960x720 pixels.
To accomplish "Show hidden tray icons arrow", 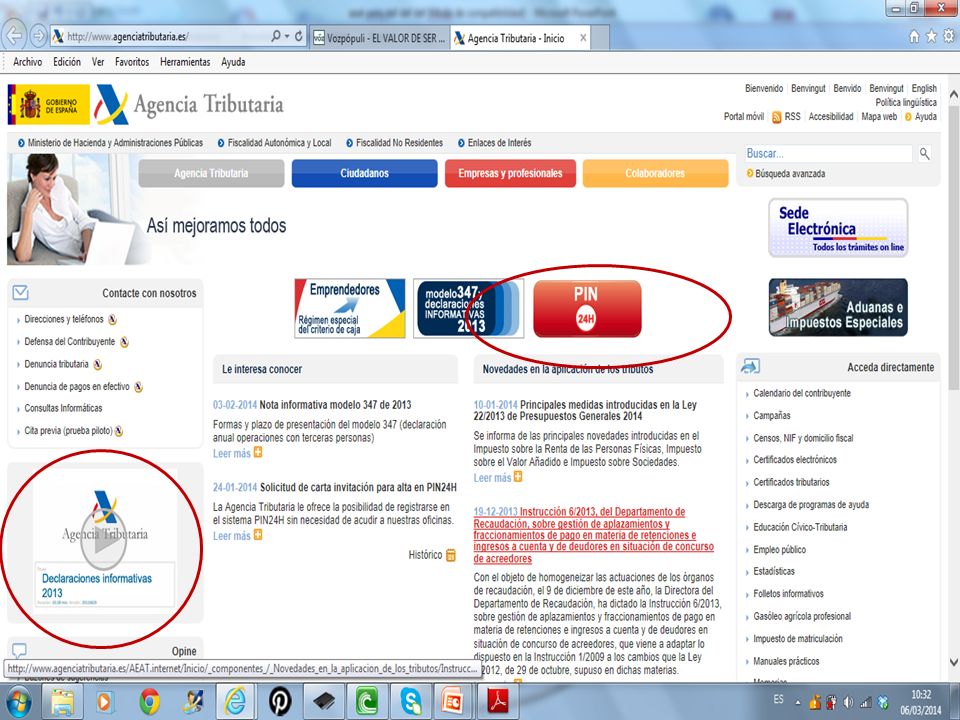I will (x=798, y=703).
